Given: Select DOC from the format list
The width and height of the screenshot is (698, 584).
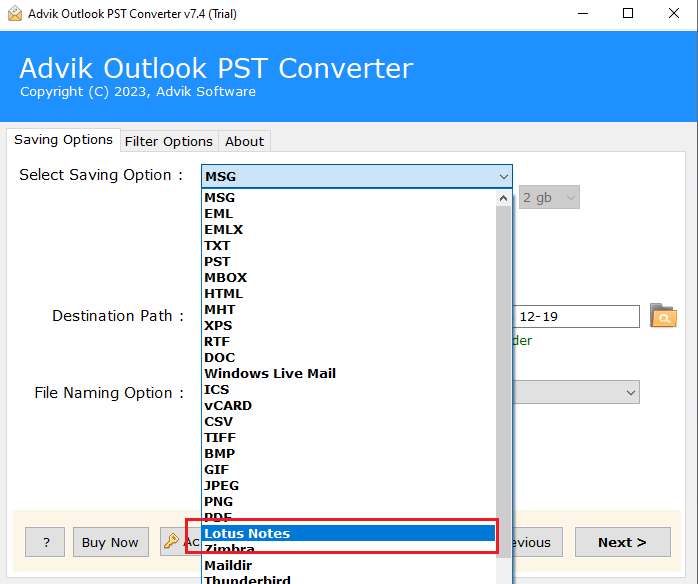Looking at the screenshot, I should click(x=349, y=358).
